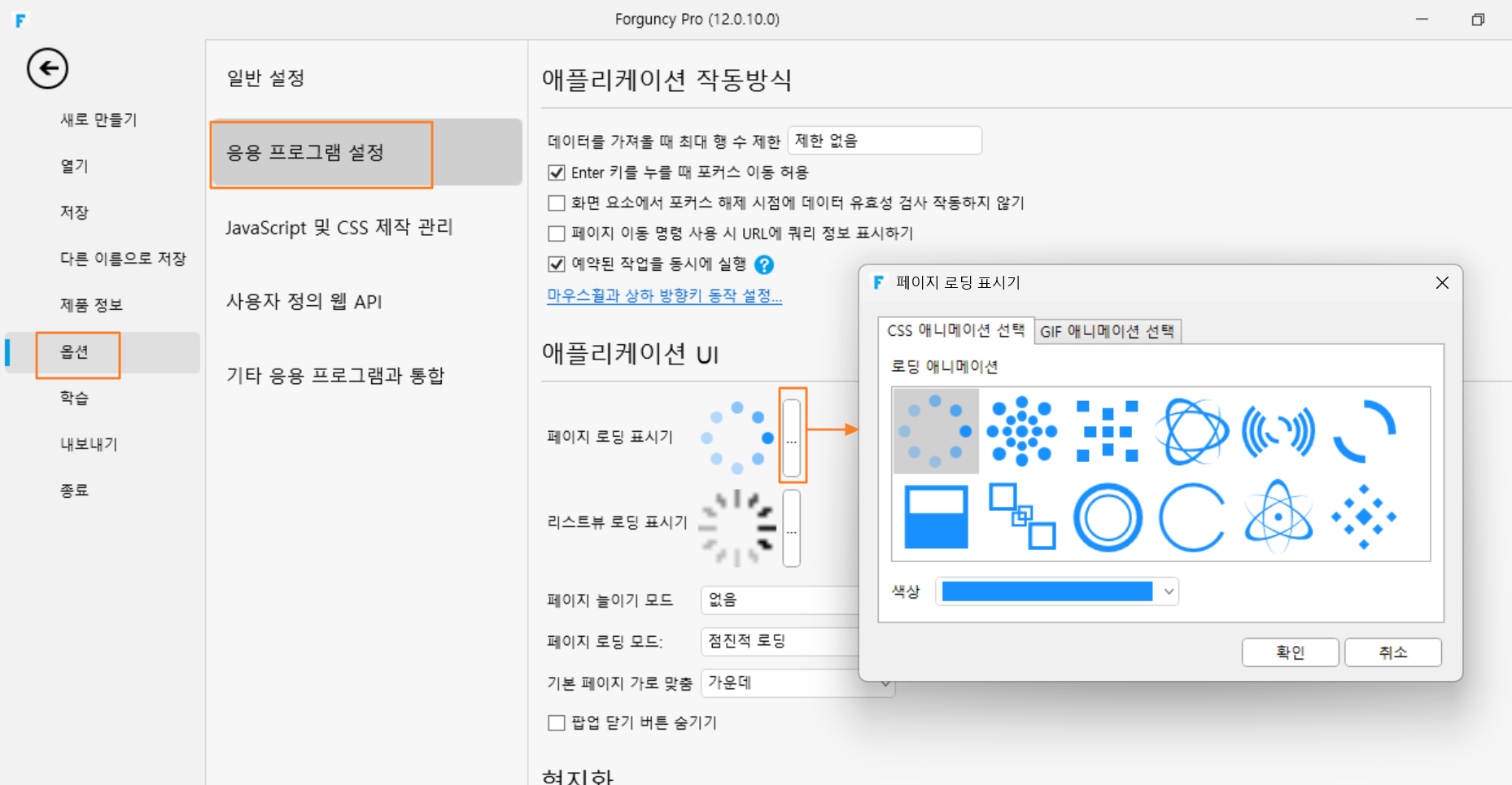Click the blue color swatch bar
The image size is (1512, 785).
pos(1047,591)
